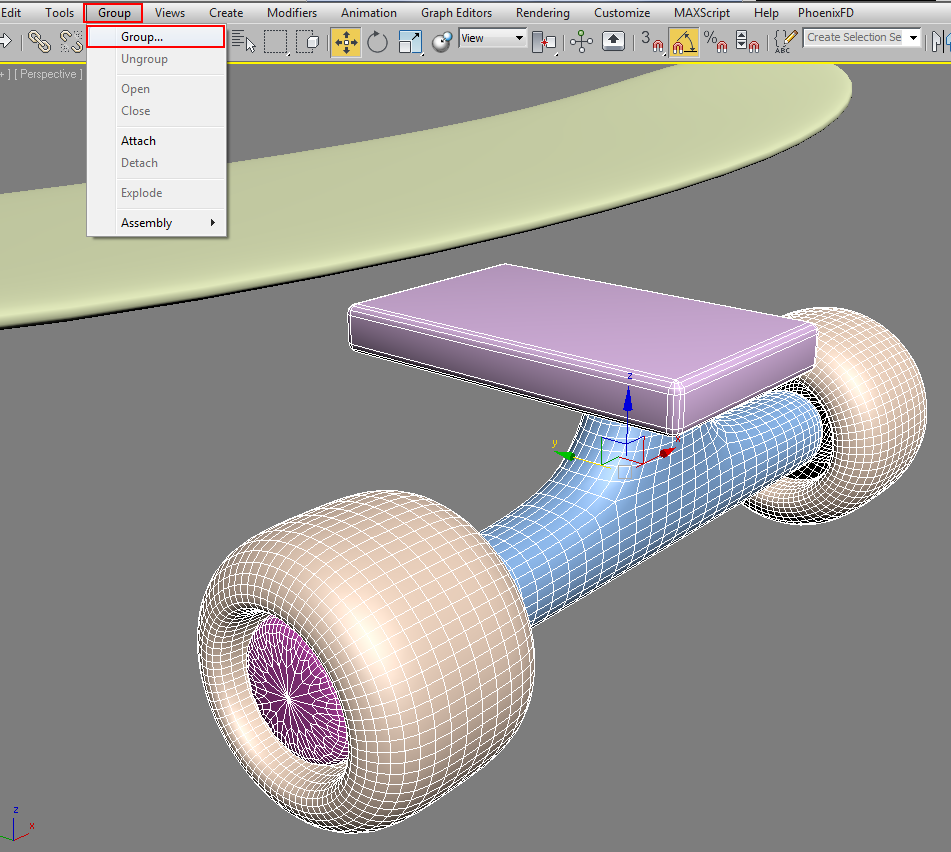
Task: Open the Help menu
Action: pos(766,13)
